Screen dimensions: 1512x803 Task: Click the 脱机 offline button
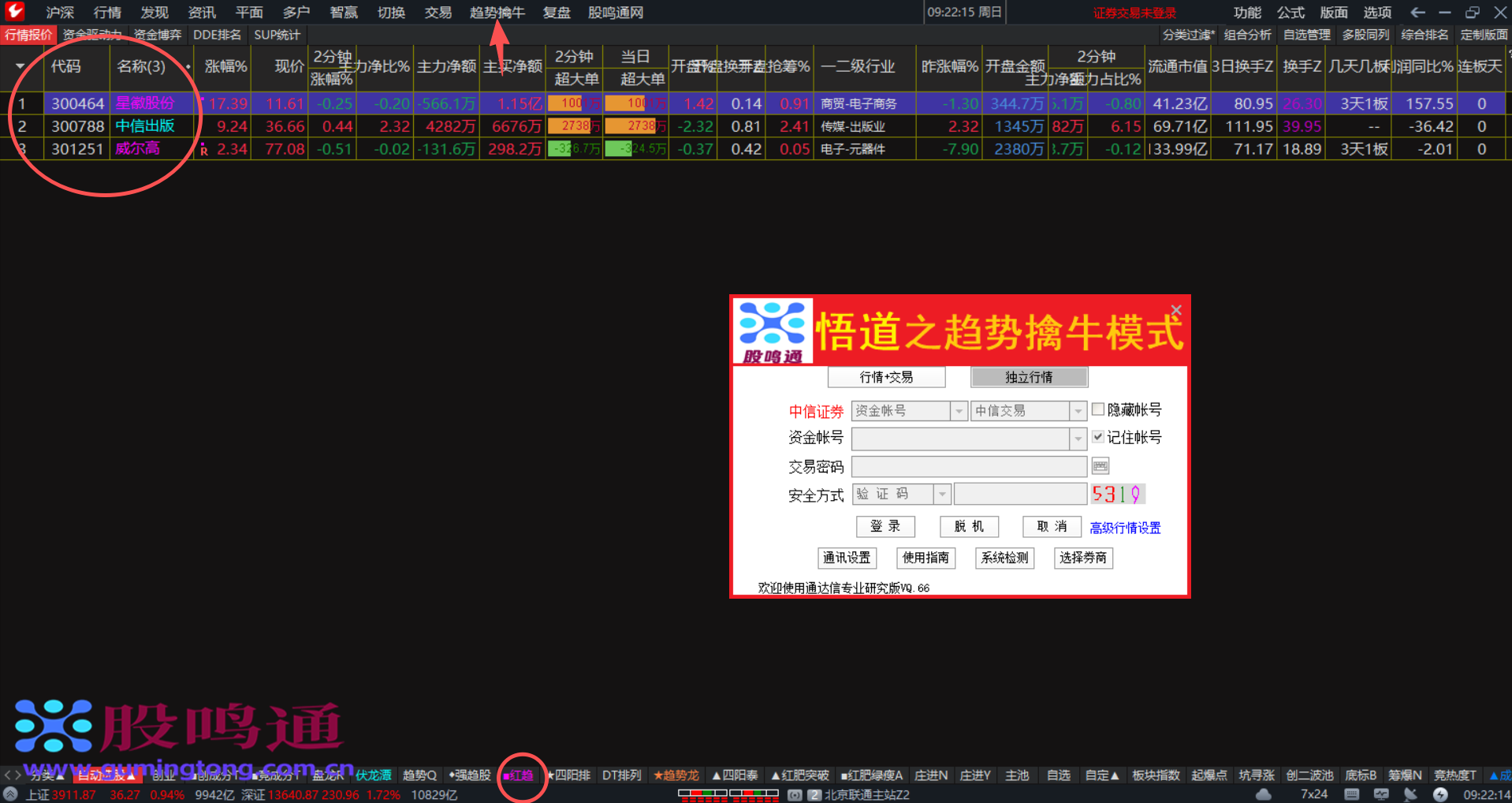pyautogui.click(x=969, y=526)
